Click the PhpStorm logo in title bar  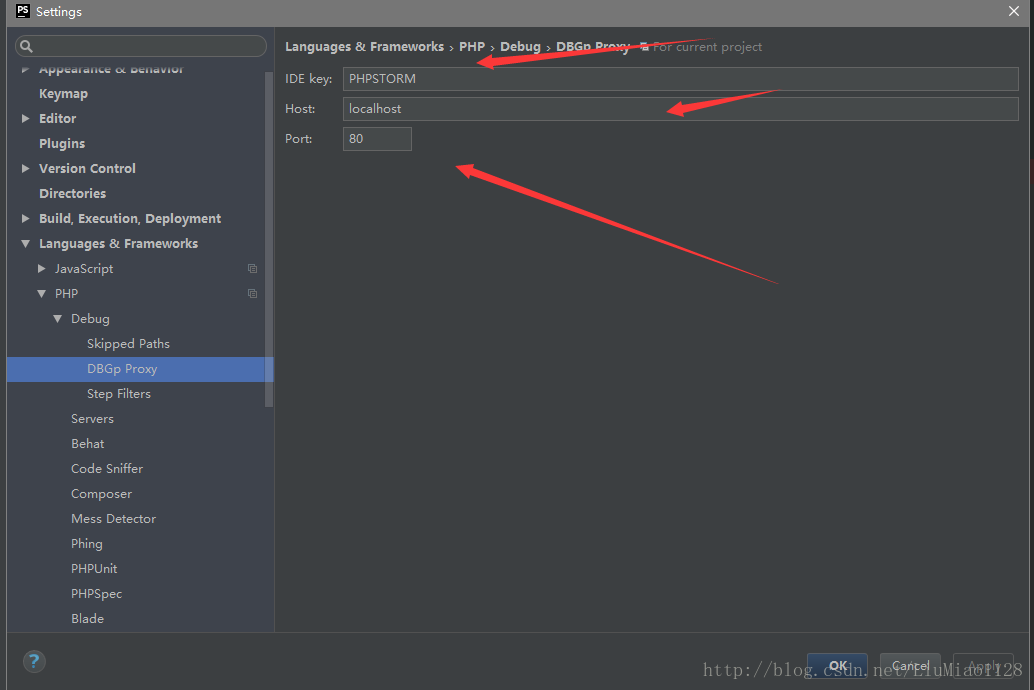(22, 11)
